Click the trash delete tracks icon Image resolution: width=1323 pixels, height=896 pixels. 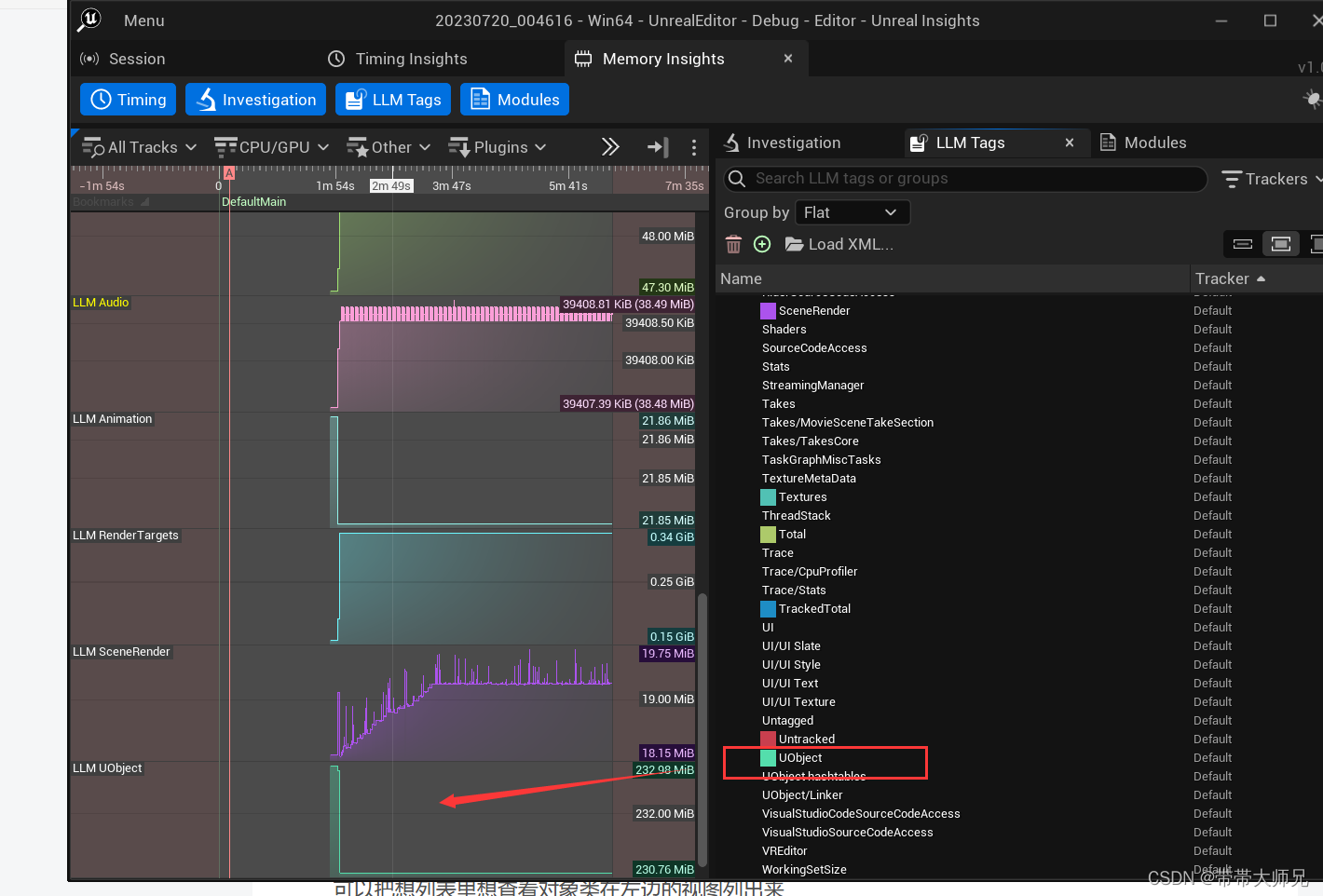pos(733,244)
